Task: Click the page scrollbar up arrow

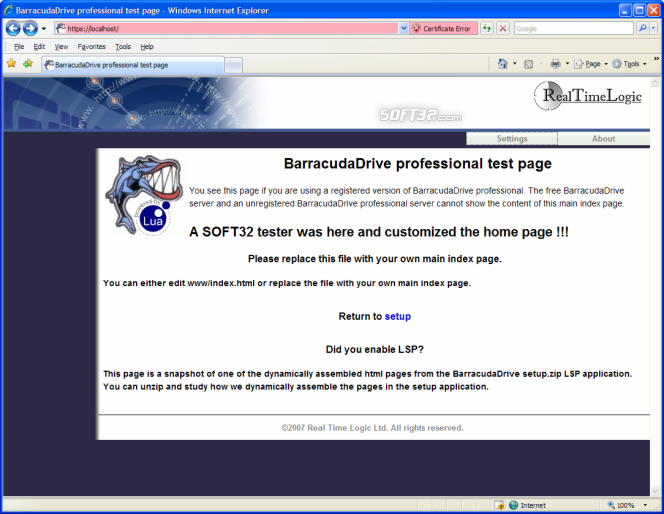Action: tap(655, 82)
